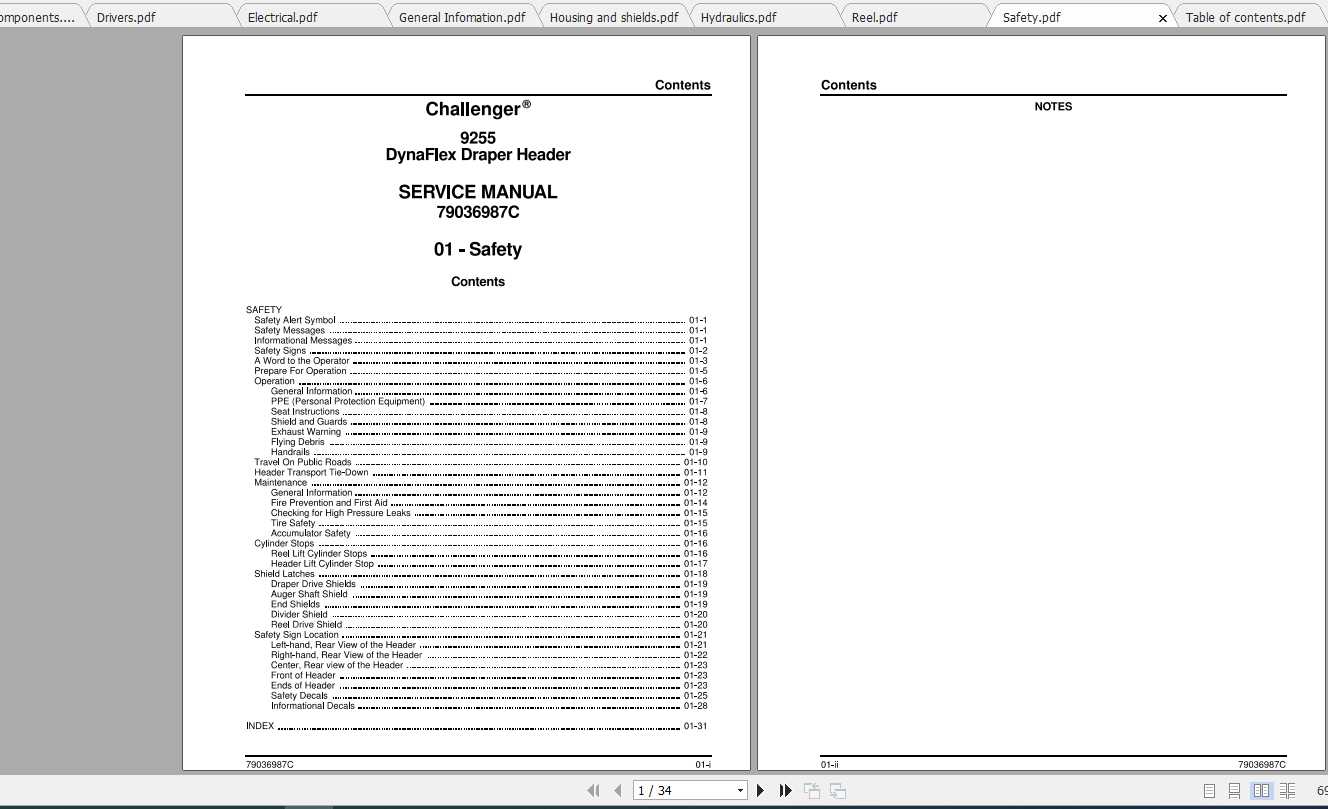Close the Safety.pdf tab
This screenshot has height=809, width=1328.
tap(1163, 18)
